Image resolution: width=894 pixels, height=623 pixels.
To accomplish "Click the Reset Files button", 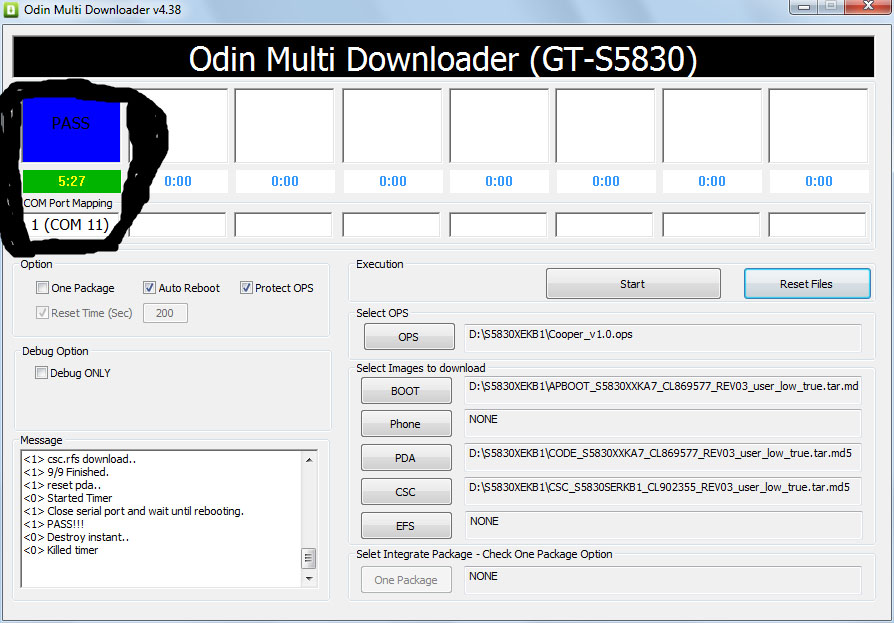I will point(807,284).
